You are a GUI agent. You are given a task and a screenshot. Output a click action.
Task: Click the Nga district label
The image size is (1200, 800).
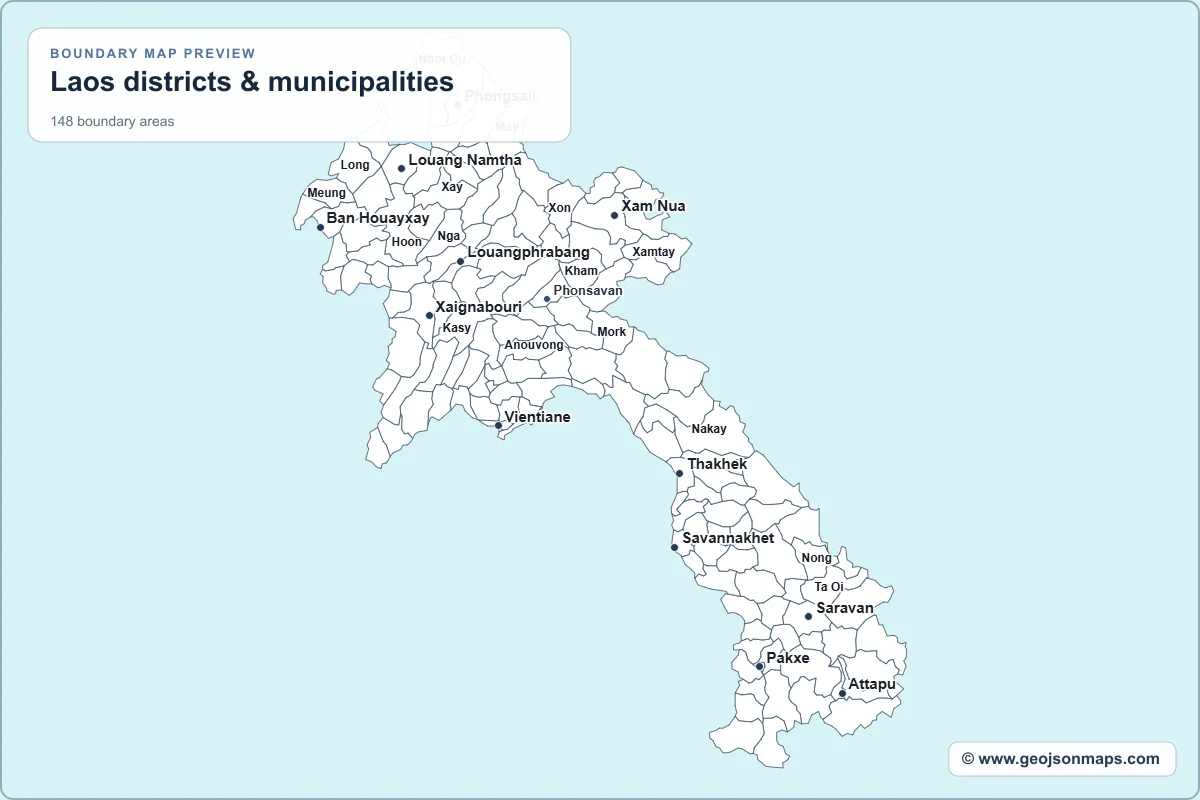tap(449, 236)
